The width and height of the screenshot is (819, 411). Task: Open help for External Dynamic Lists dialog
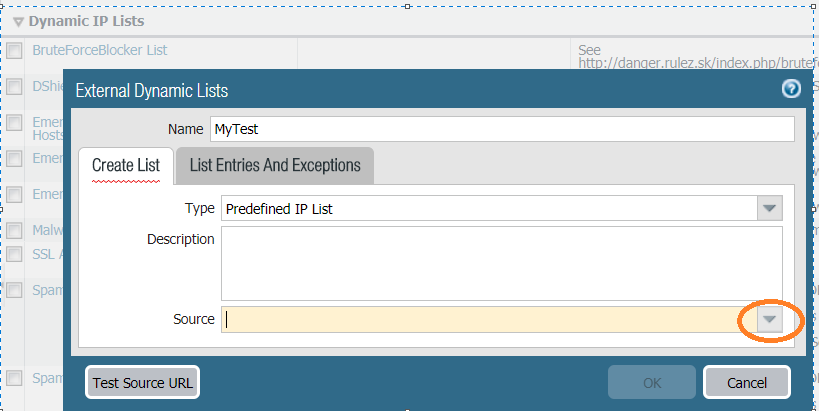coord(791,89)
